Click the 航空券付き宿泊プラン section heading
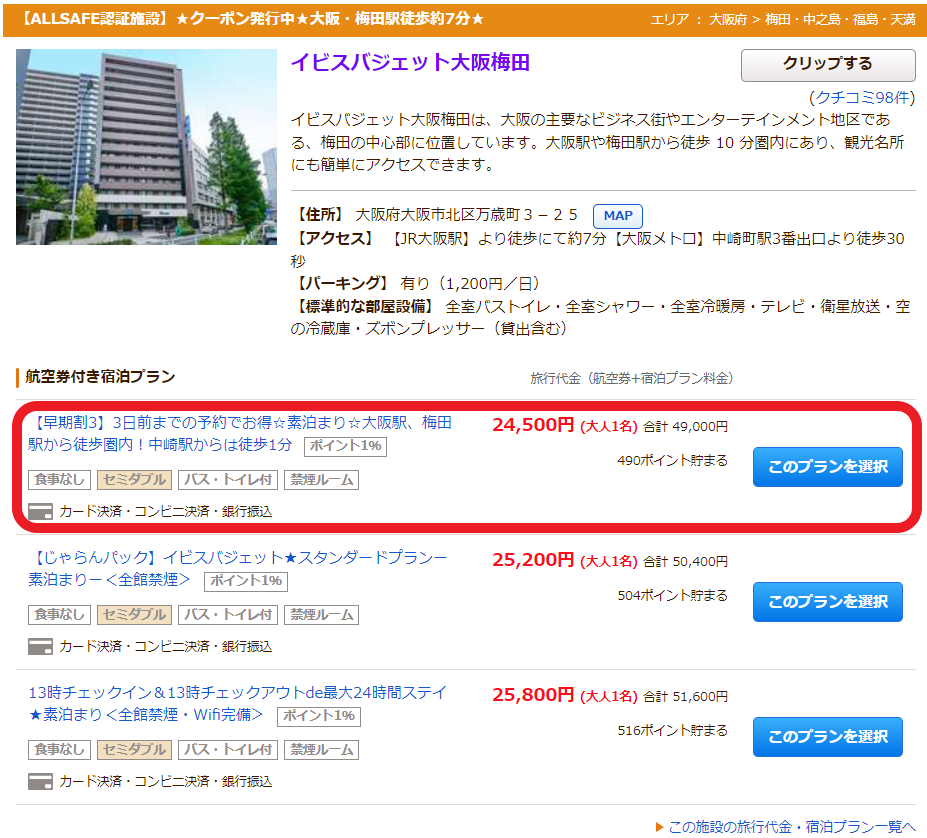This screenshot has height=838, width=927. tap(100, 377)
